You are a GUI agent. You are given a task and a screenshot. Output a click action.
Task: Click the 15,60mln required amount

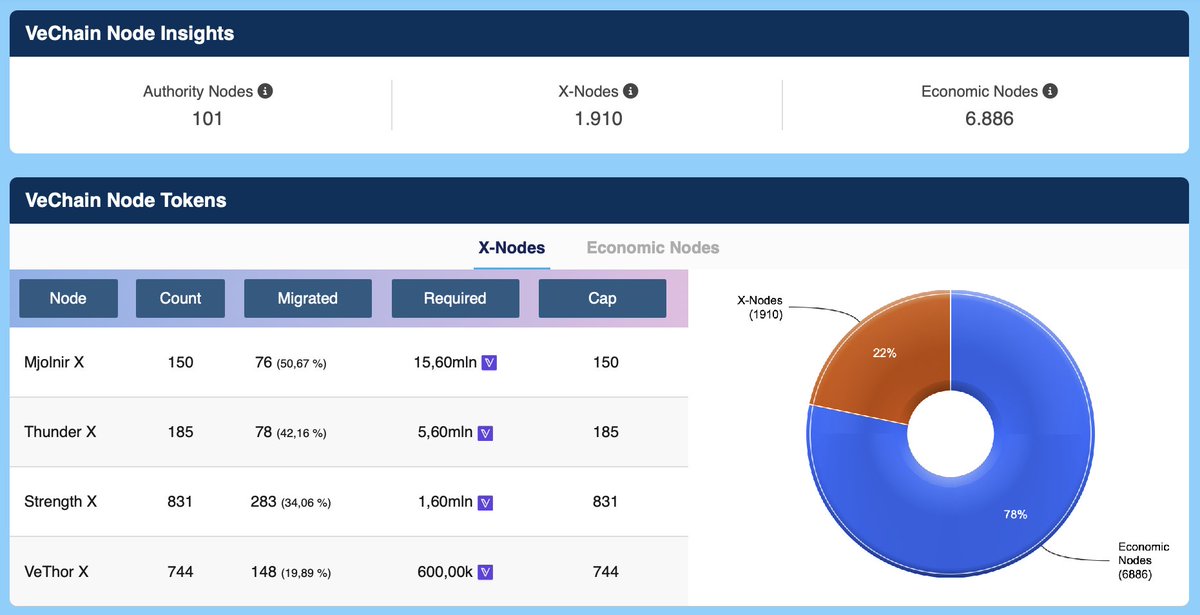pyautogui.click(x=443, y=363)
